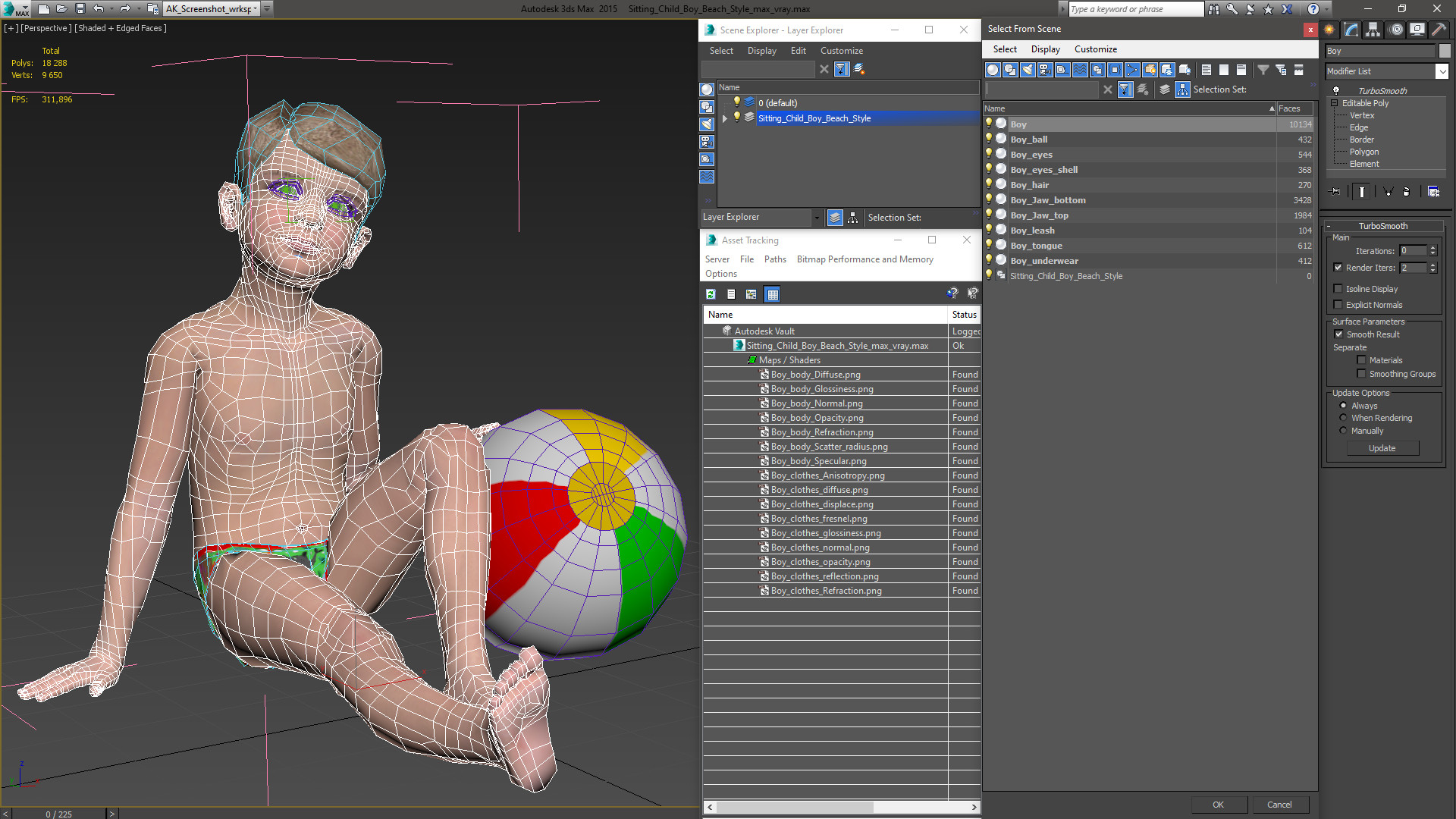Open the Modifier List dropdown

(x=1441, y=71)
